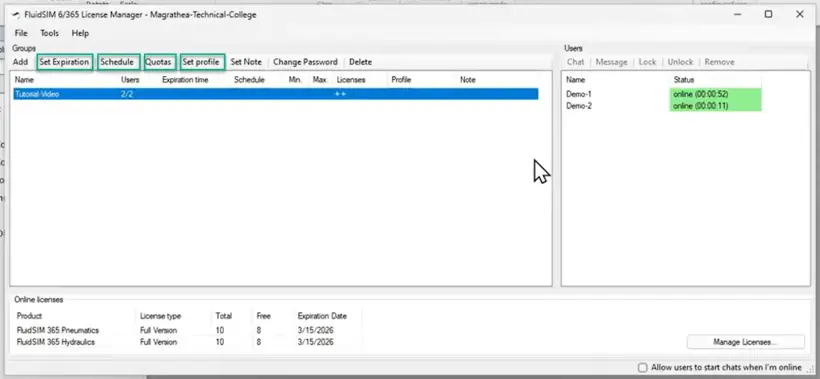The height and width of the screenshot is (379, 820).
Task: Click the Min. column header
Action: point(295,80)
